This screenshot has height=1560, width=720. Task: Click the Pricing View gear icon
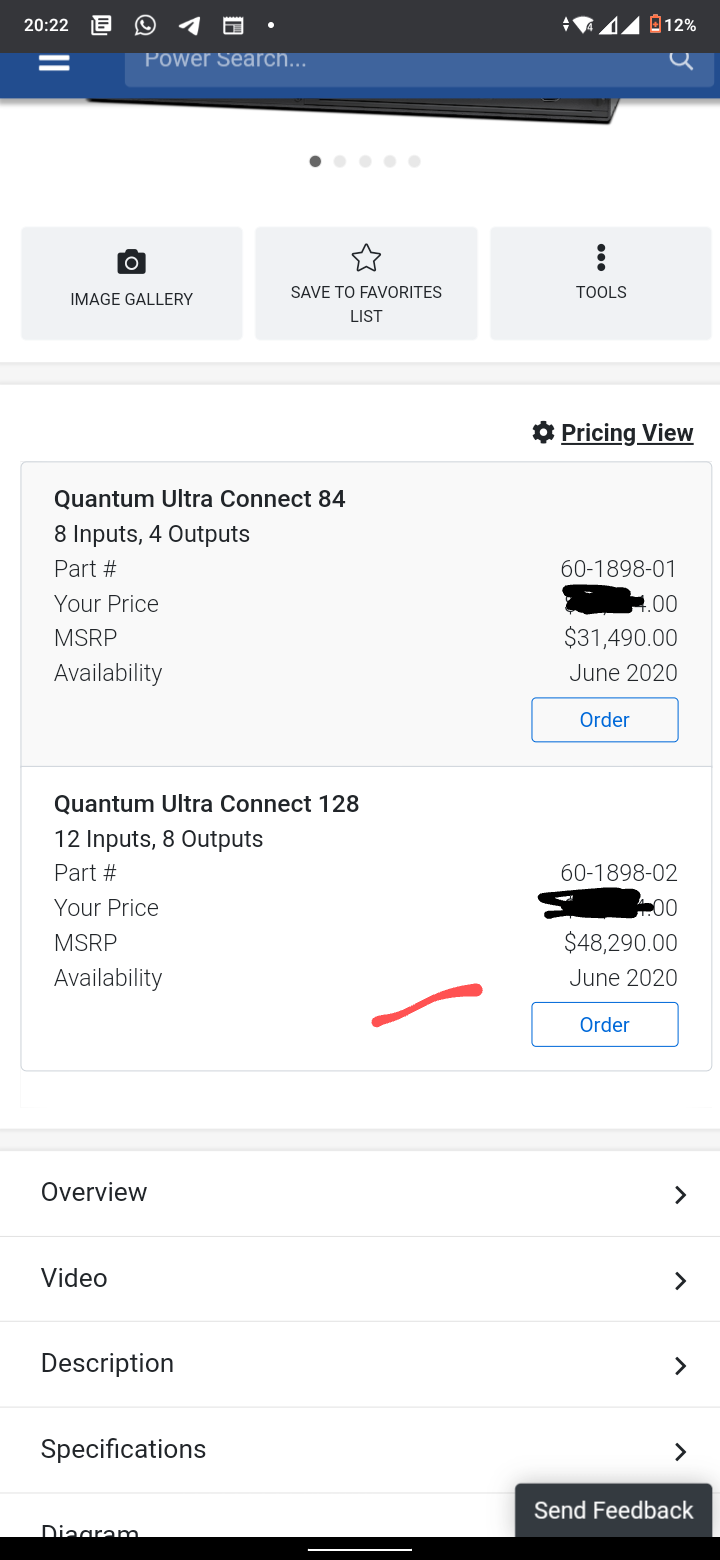pyautogui.click(x=543, y=432)
